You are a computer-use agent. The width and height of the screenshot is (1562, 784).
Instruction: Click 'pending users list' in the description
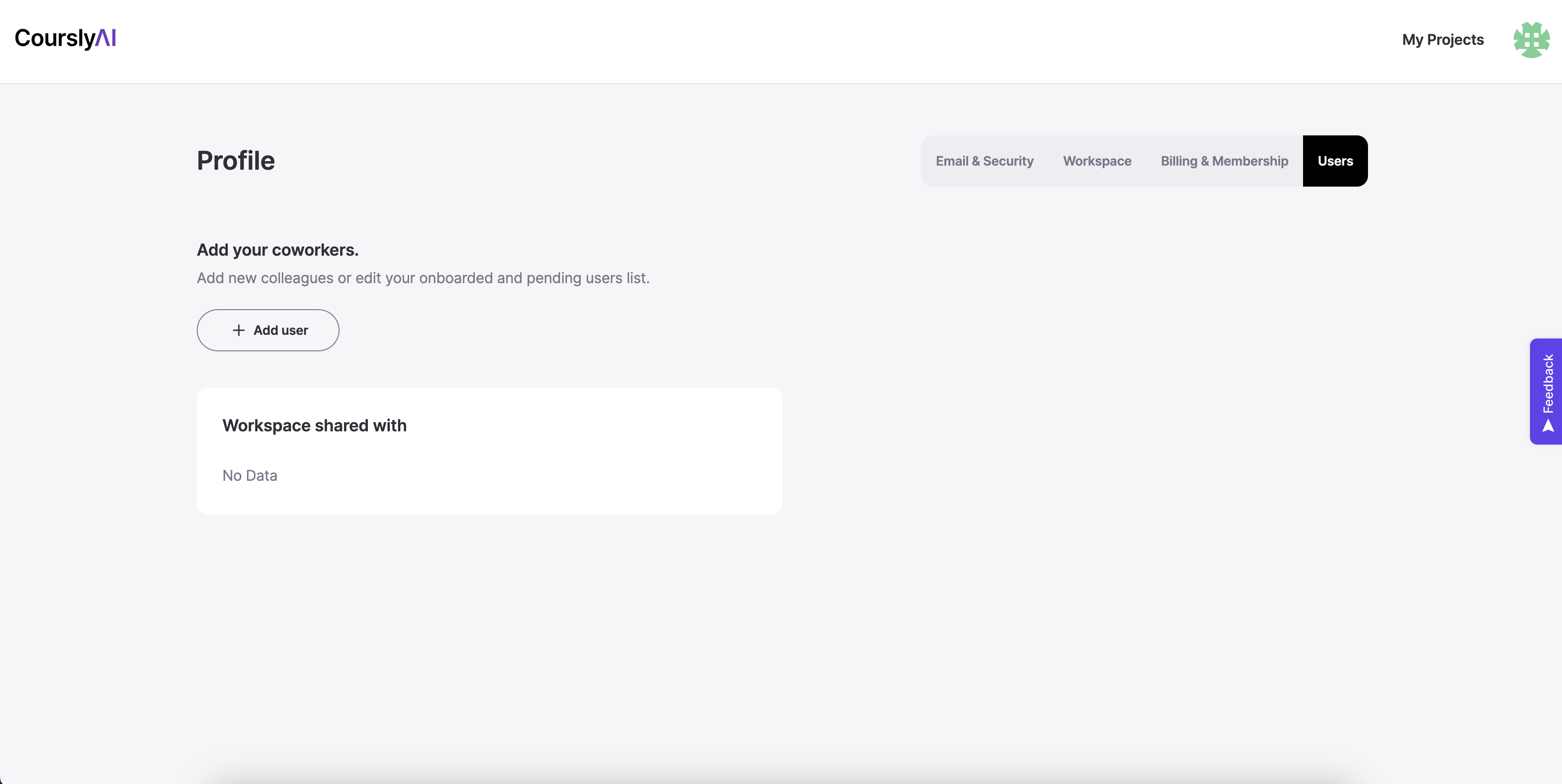click(587, 278)
